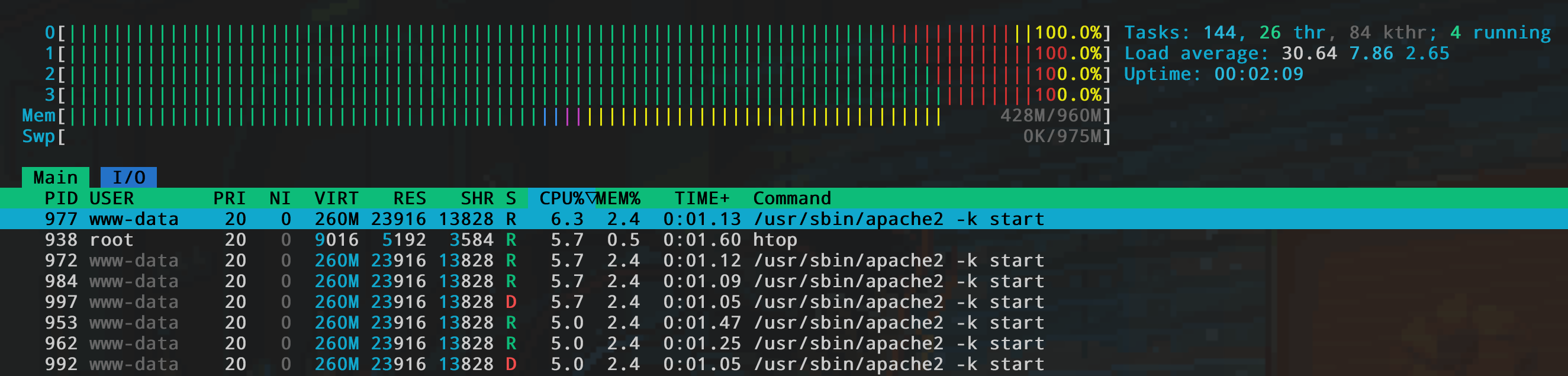Screen dimensions: 1568x376
Task: Click the Load average readout
Action: [x=1286, y=53]
